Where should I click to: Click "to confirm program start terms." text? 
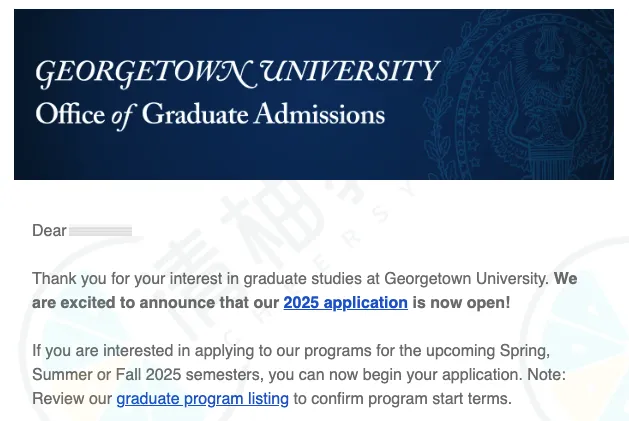click(402, 399)
